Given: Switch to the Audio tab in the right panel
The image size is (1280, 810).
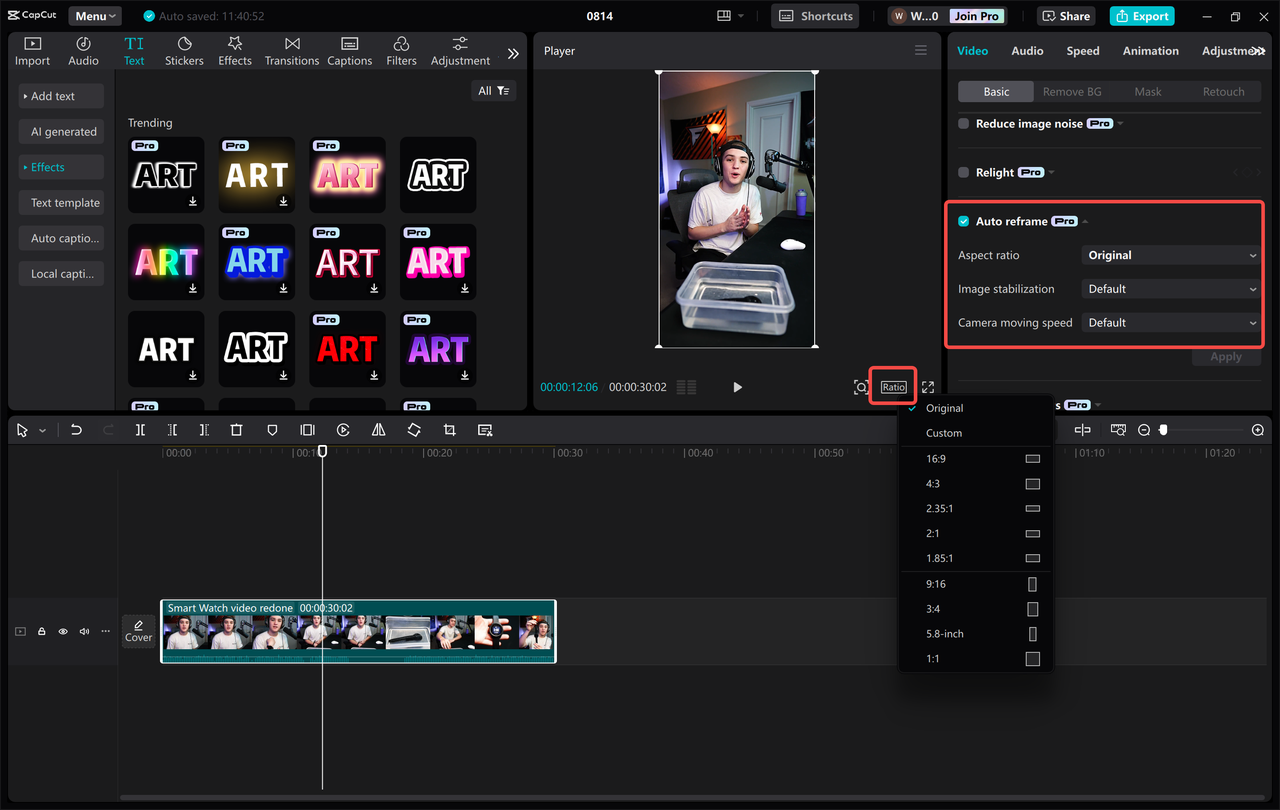Looking at the screenshot, I should click(x=1027, y=50).
